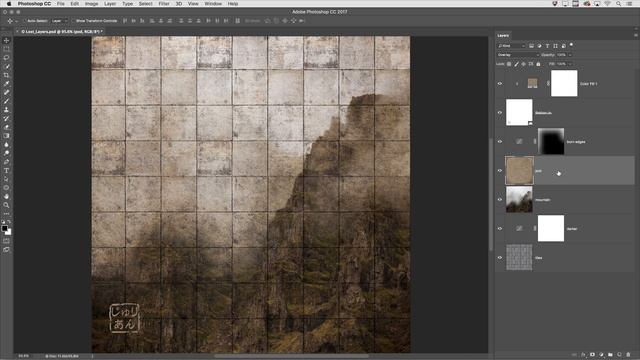Image resolution: width=640 pixels, height=360 pixels.
Task: Filter layers by type (T) icon
Action: (x=547, y=46)
